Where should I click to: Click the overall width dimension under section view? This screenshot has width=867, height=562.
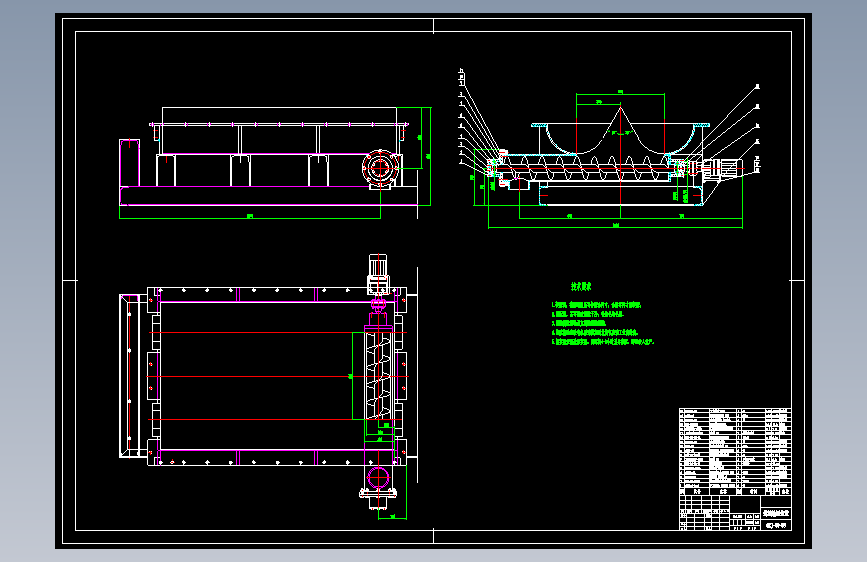pyautogui.click(x=615, y=226)
